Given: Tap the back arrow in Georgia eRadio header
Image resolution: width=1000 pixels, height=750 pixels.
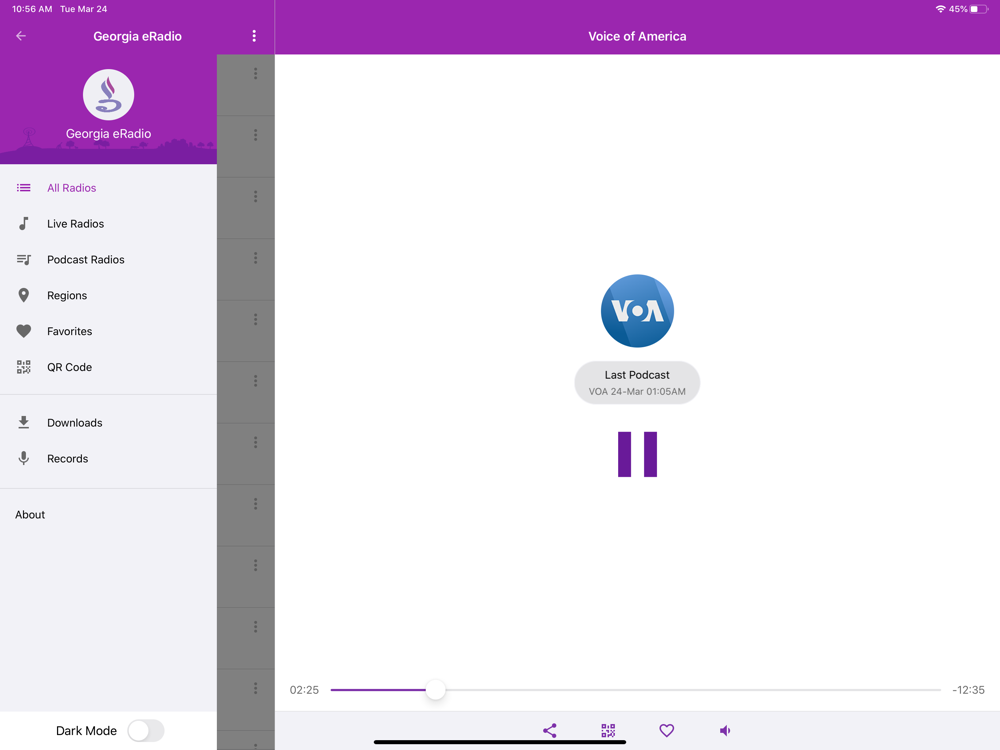Looking at the screenshot, I should click(x=21, y=36).
